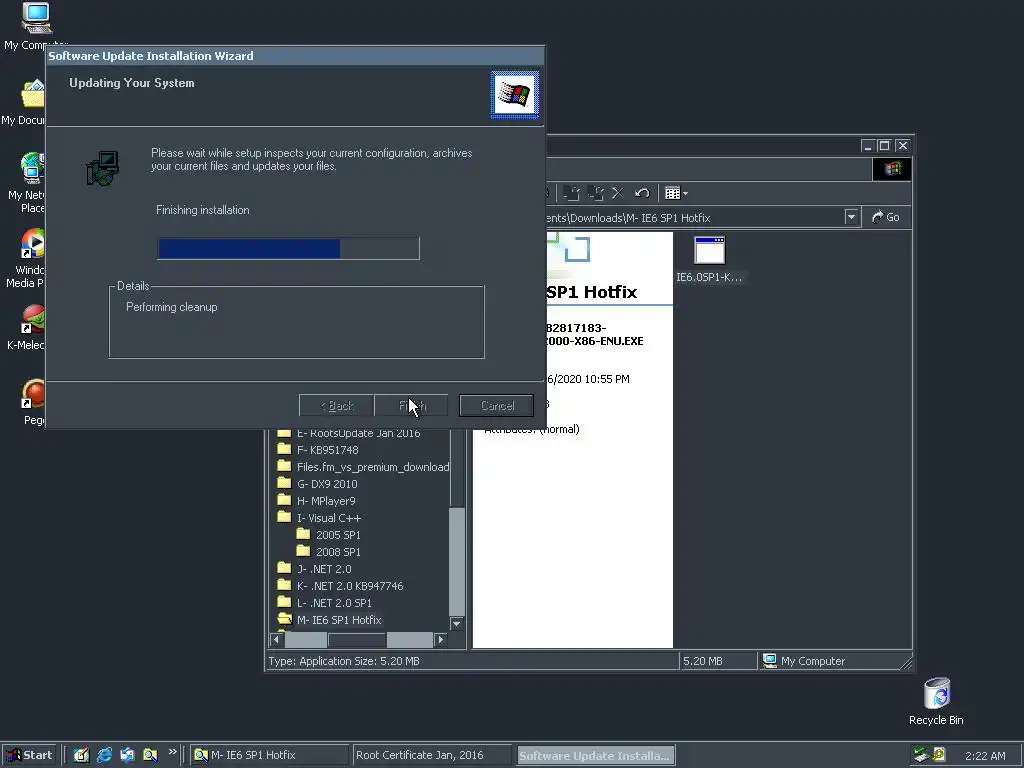The width and height of the screenshot is (1024, 768).
Task: Click the fourth Quick Launch search-folder icon
Action: [x=150, y=755]
